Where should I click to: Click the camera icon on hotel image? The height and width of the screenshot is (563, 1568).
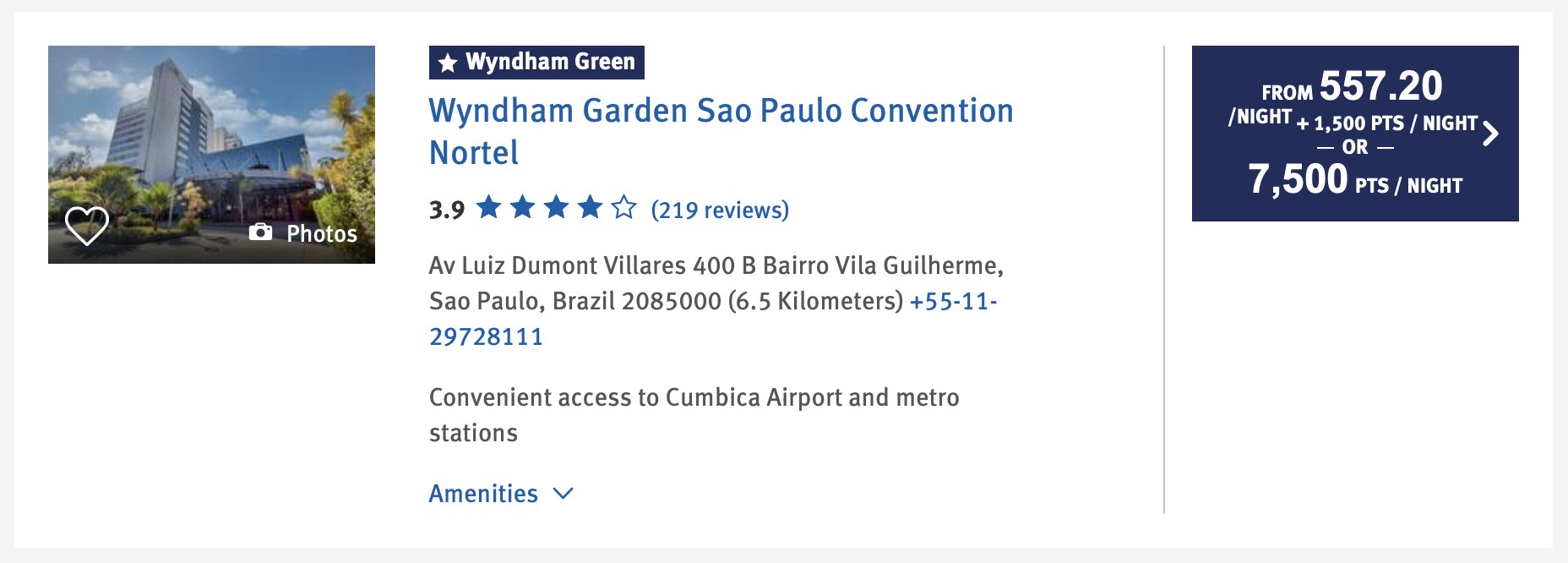pos(260,232)
